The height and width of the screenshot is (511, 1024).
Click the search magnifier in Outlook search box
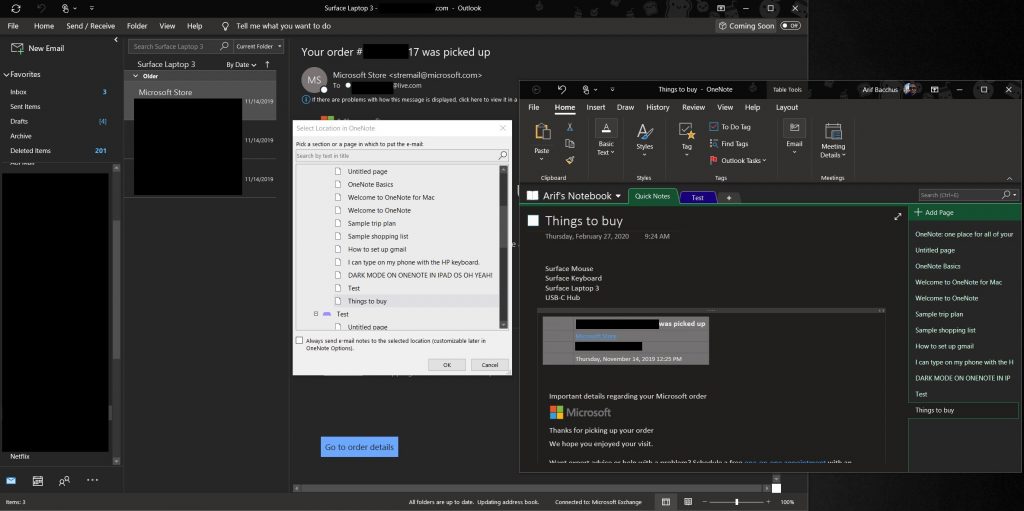pyautogui.click(x=224, y=46)
